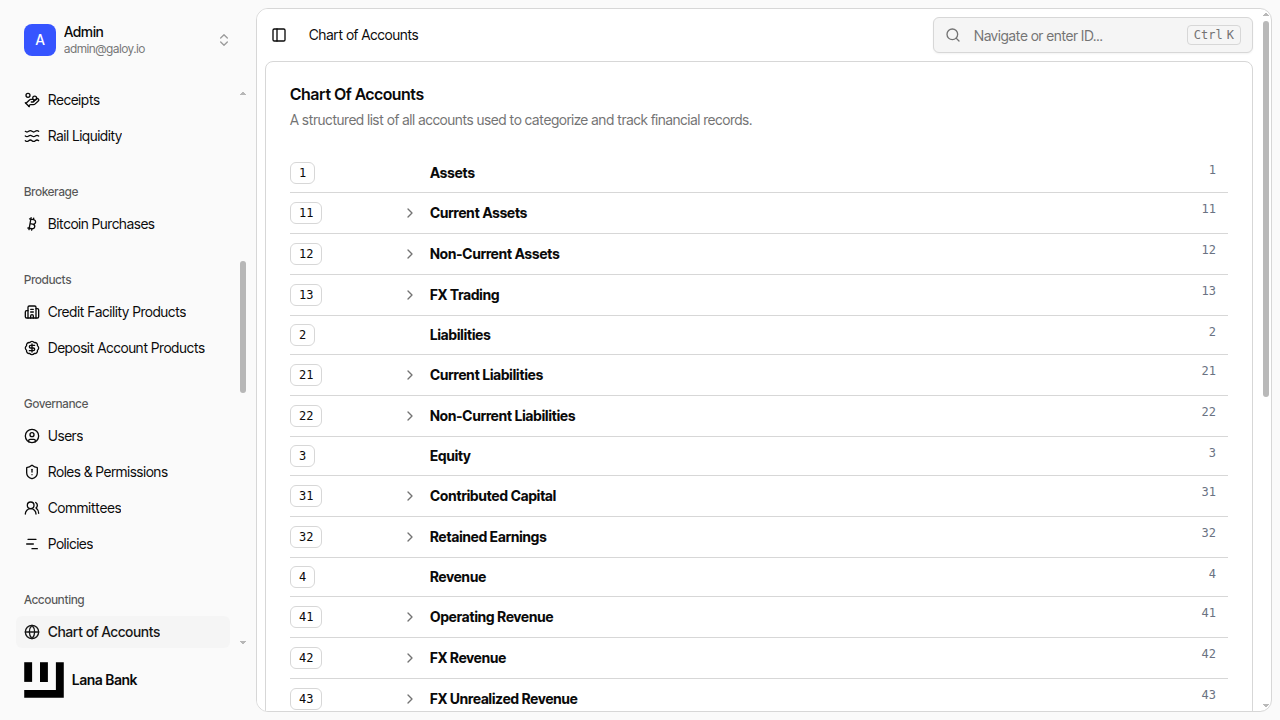1280x720 pixels.
Task: Click the Chart of Accounts globe icon
Action: pos(32,632)
